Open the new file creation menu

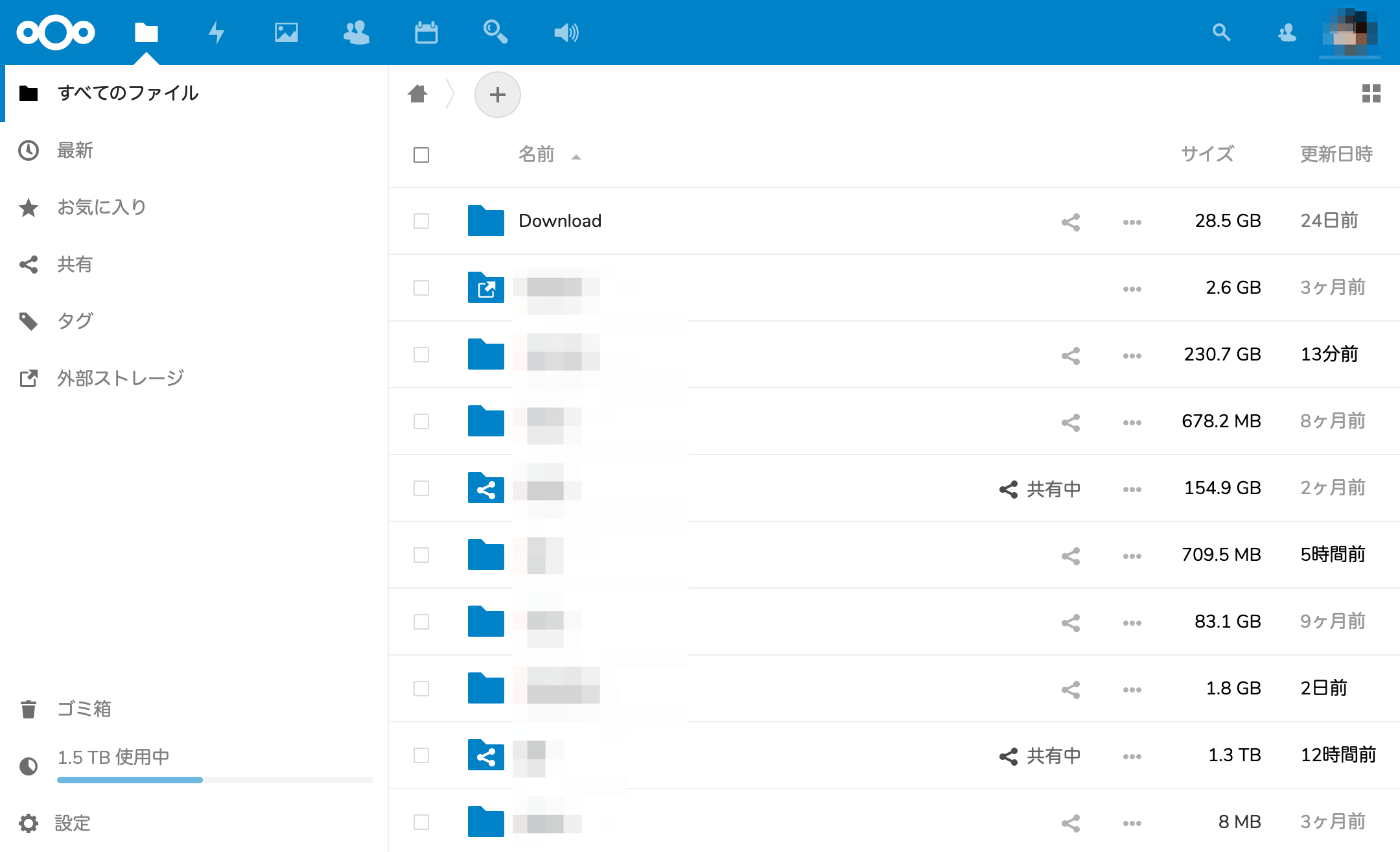pyautogui.click(x=498, y=94)
